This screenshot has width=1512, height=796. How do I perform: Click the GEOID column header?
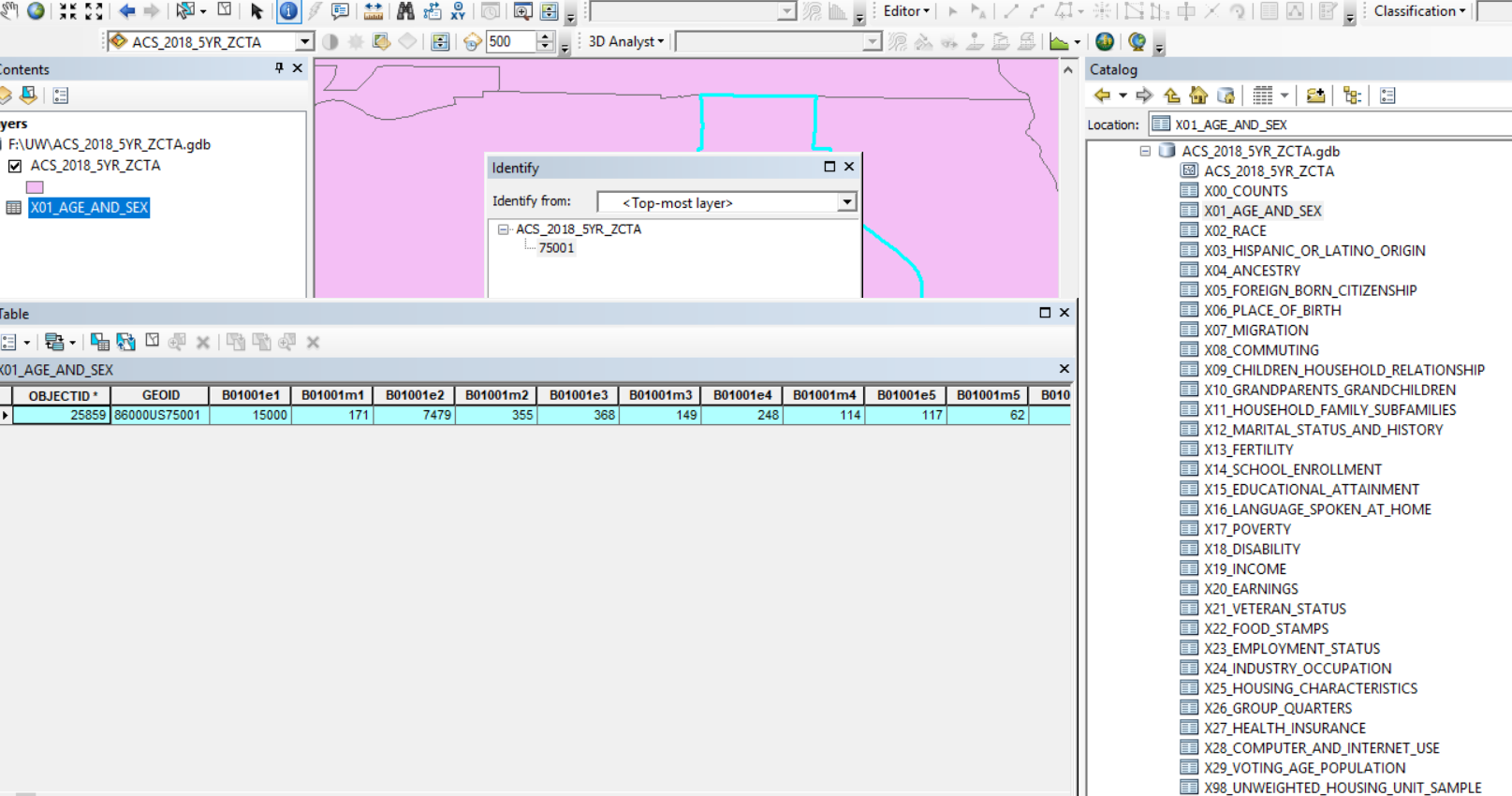pyautogui.click(x=160, y=395)
